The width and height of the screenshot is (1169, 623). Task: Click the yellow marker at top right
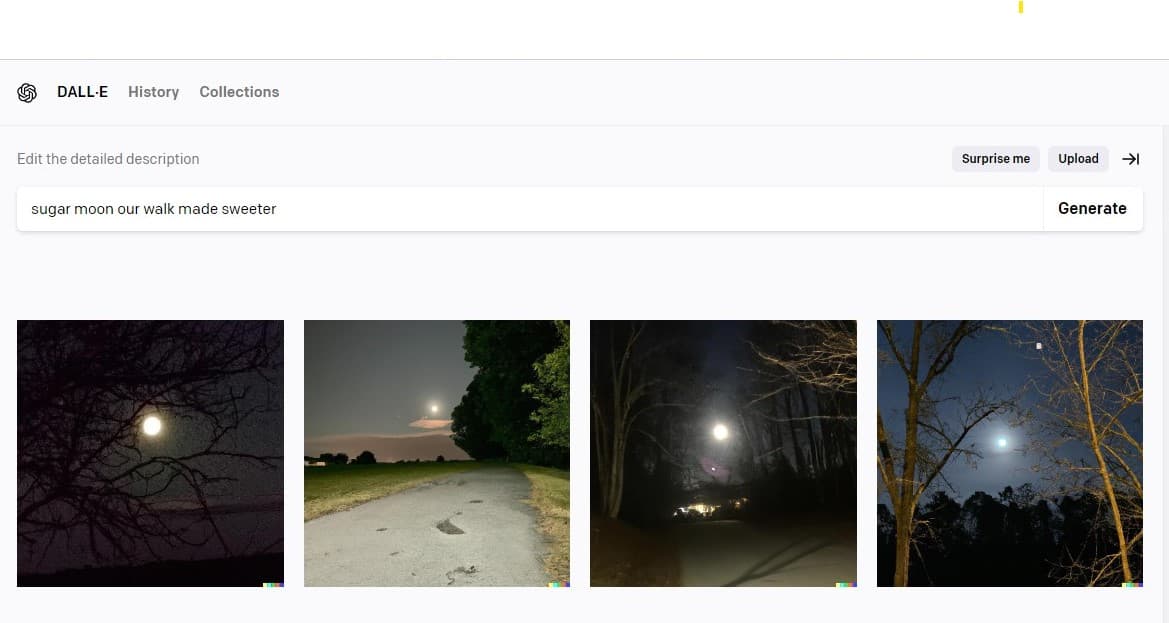(1021, 7)
